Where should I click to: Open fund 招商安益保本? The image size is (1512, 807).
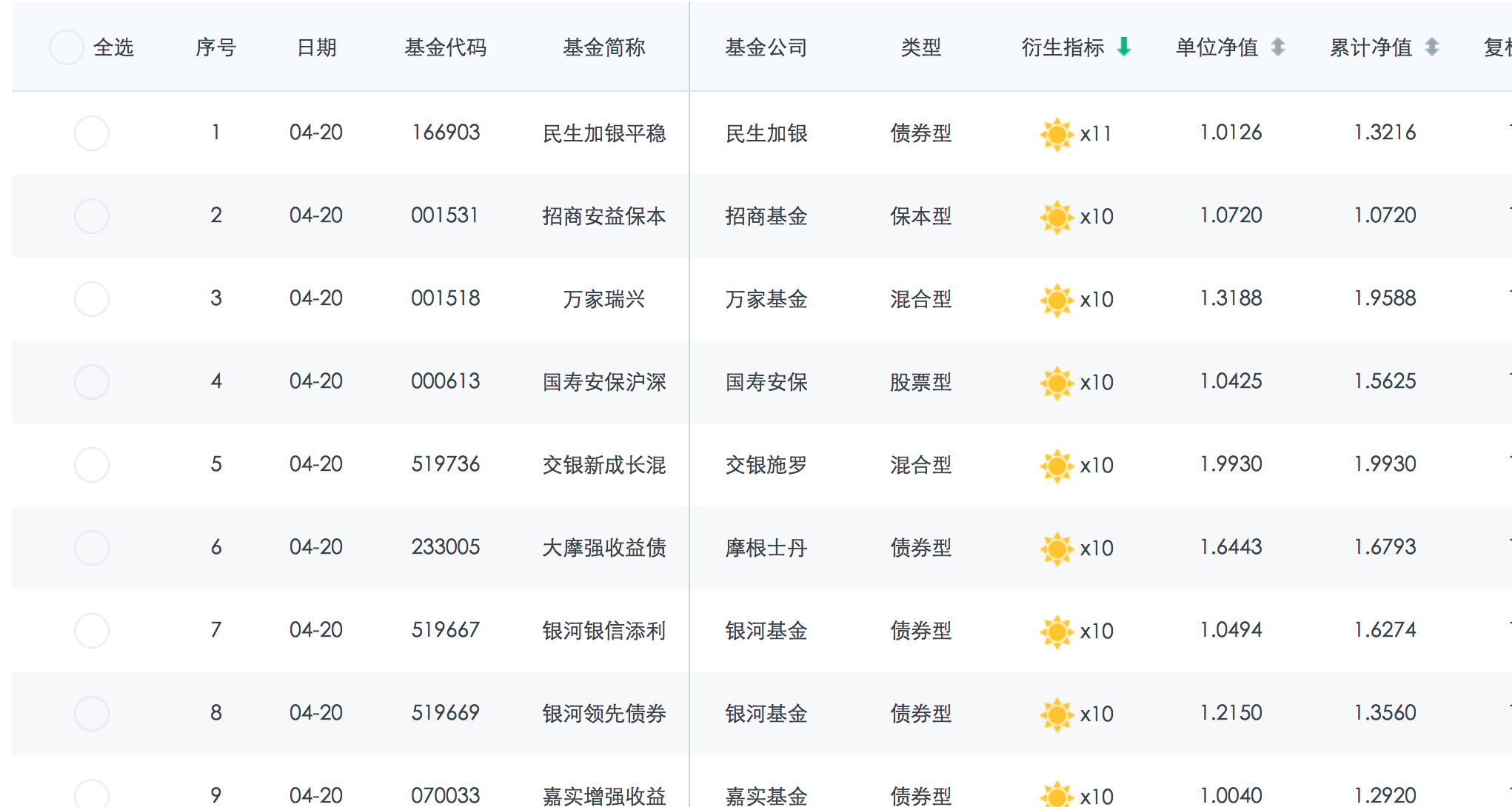click(x=604, y=216)
